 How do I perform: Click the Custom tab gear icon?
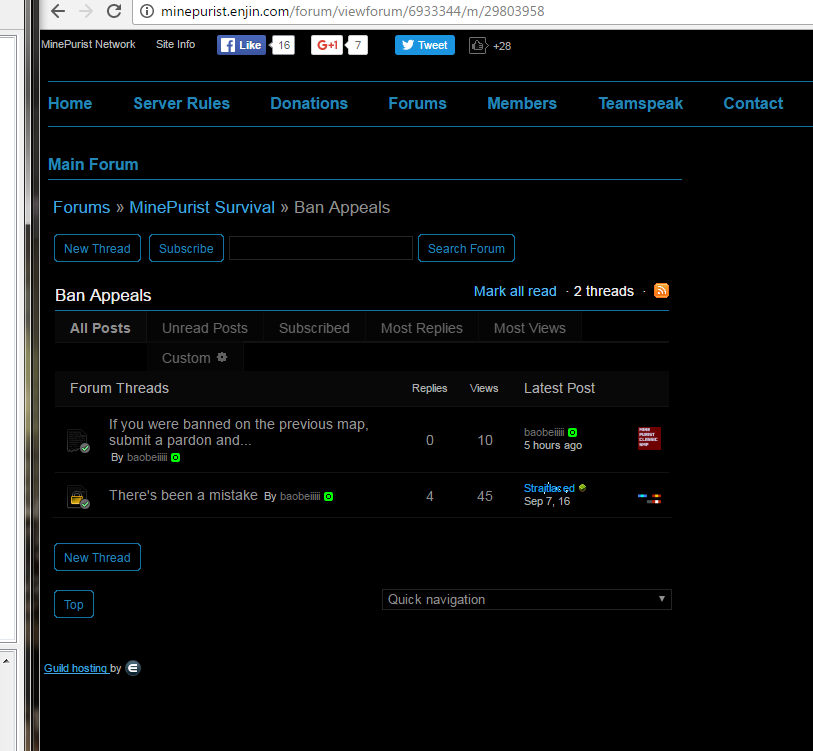222,357
